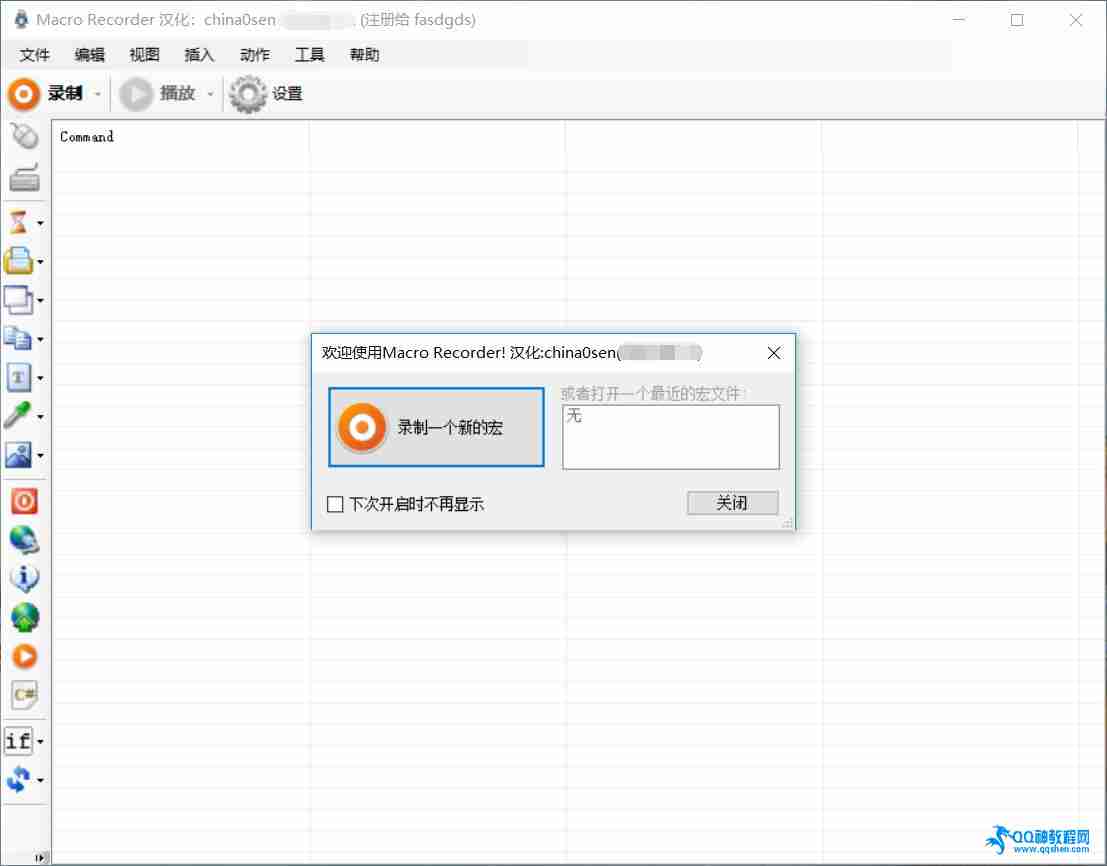Expand the image icon's dropdown arrow

point(40,456)
